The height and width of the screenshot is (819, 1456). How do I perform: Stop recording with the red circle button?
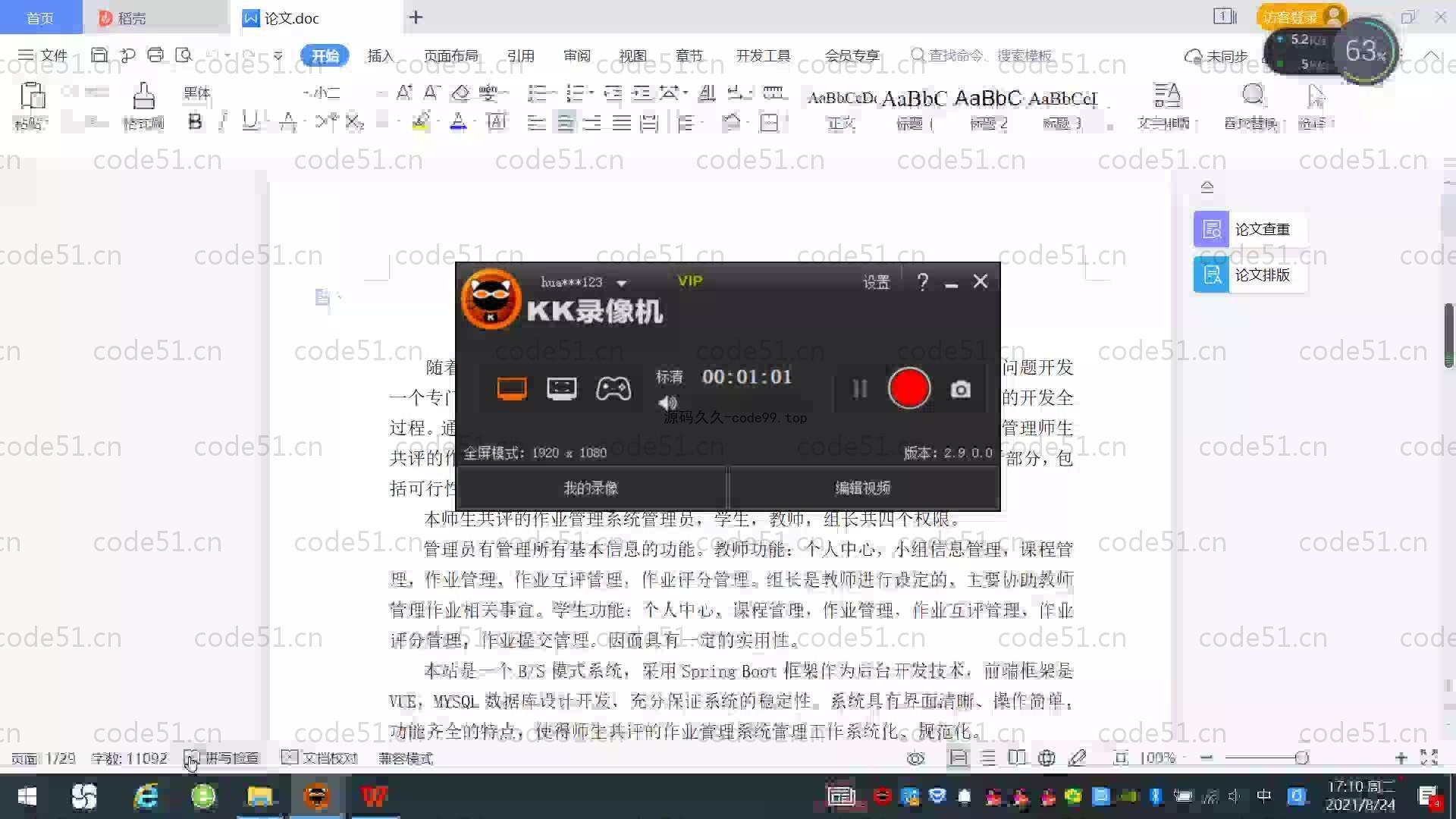909,388
